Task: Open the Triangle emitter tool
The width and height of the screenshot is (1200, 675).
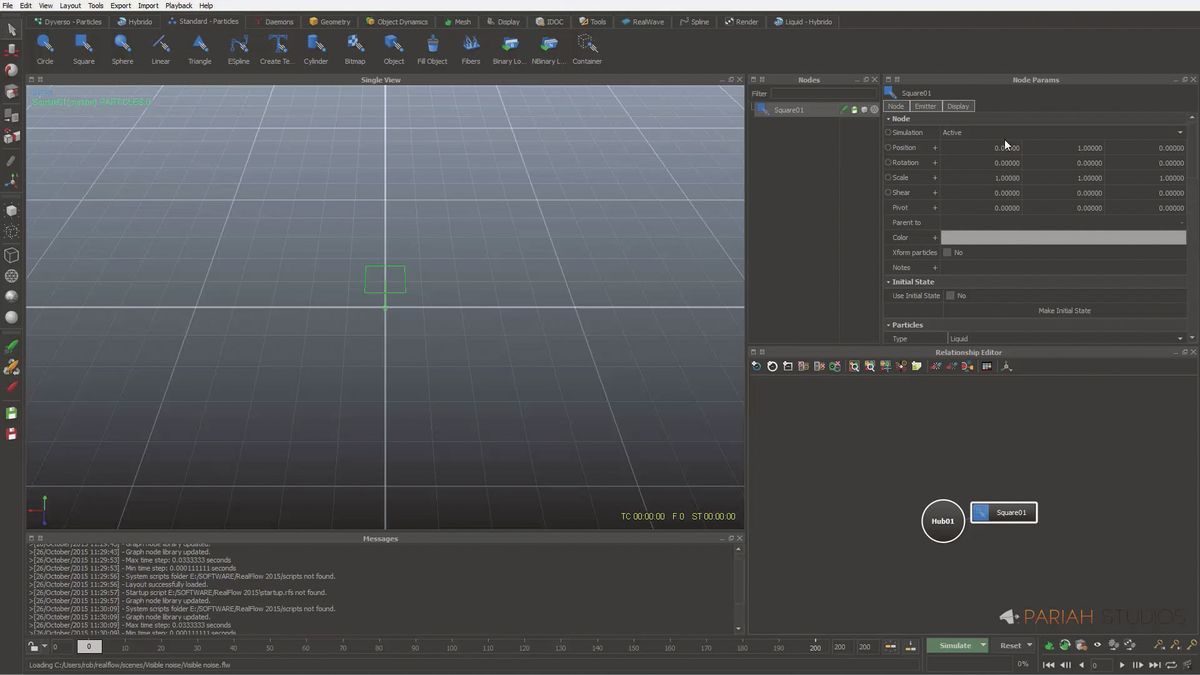Action: pos(199,47)
